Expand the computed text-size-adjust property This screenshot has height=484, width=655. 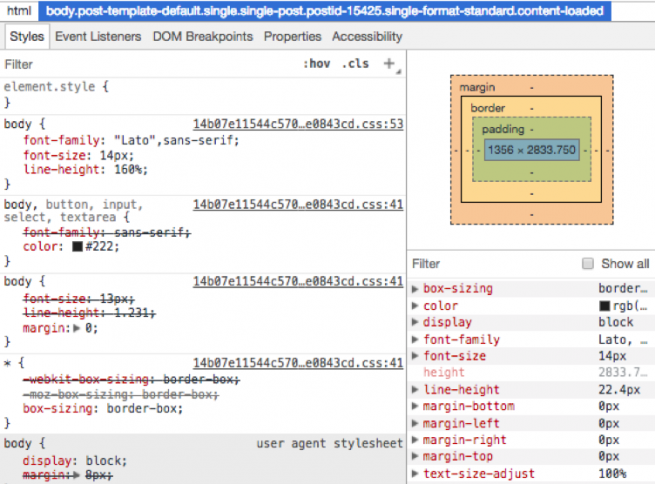pyautogui.click(x=416, y=474)
